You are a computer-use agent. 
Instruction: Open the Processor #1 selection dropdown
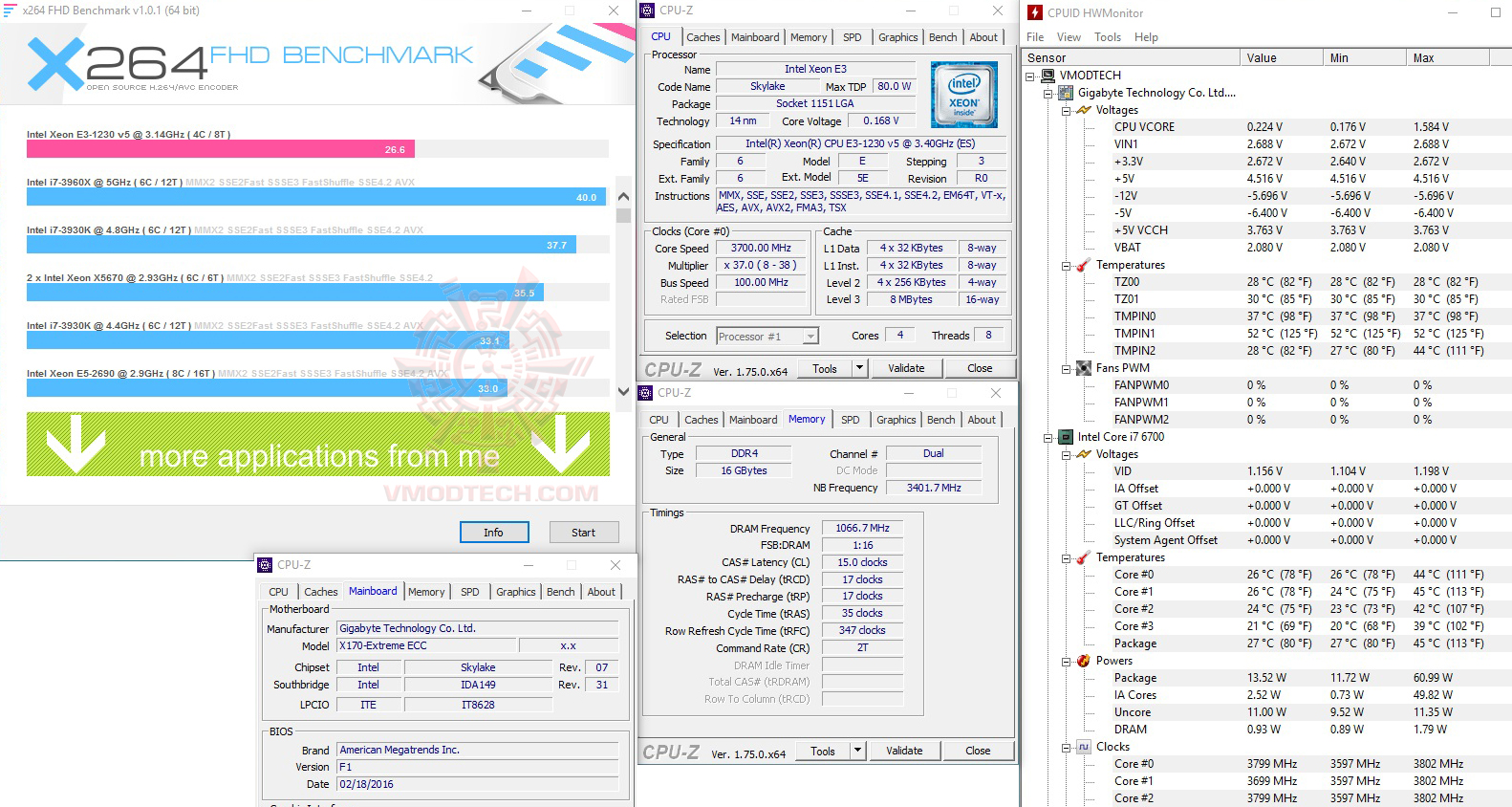coord(811,337)
